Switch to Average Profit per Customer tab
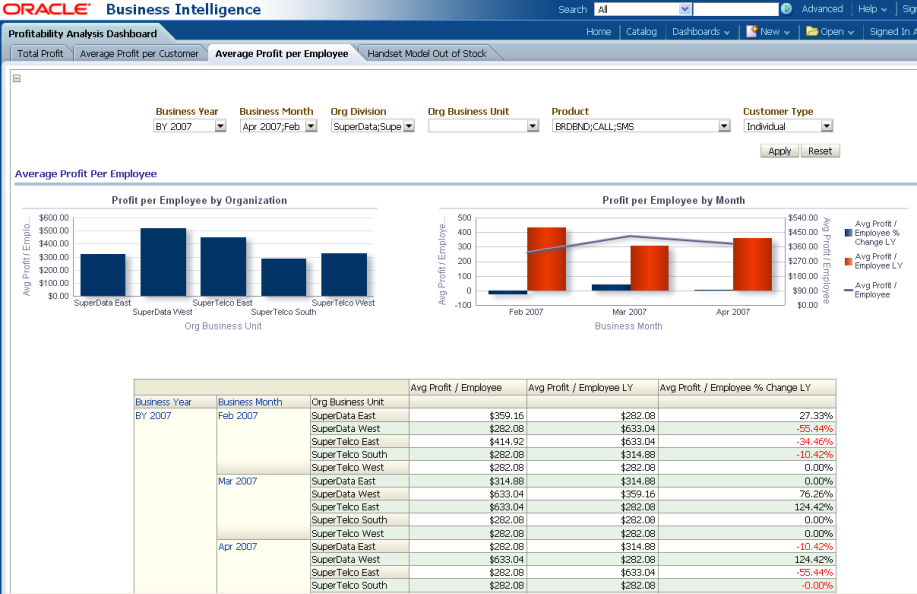The image size is (917, 594). coord(139,53)
